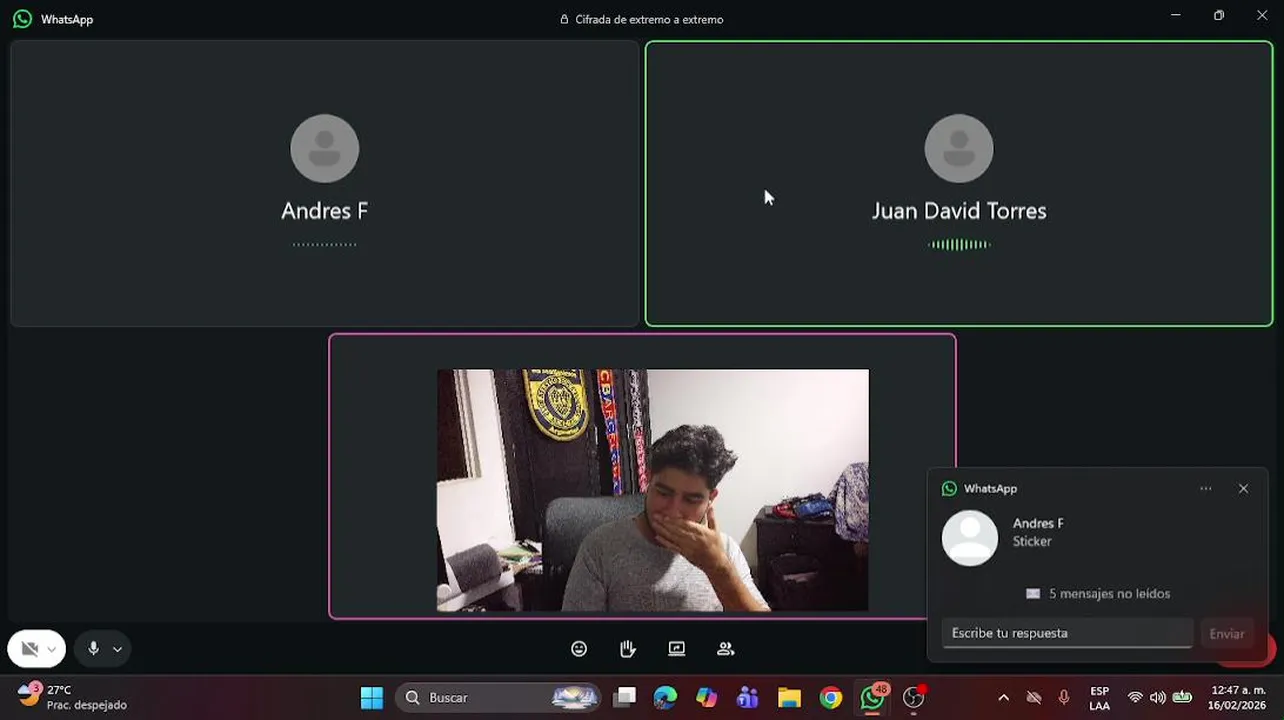Open camera options dropdown arrow
1284x720 pixels.
(x=52, y=649)
